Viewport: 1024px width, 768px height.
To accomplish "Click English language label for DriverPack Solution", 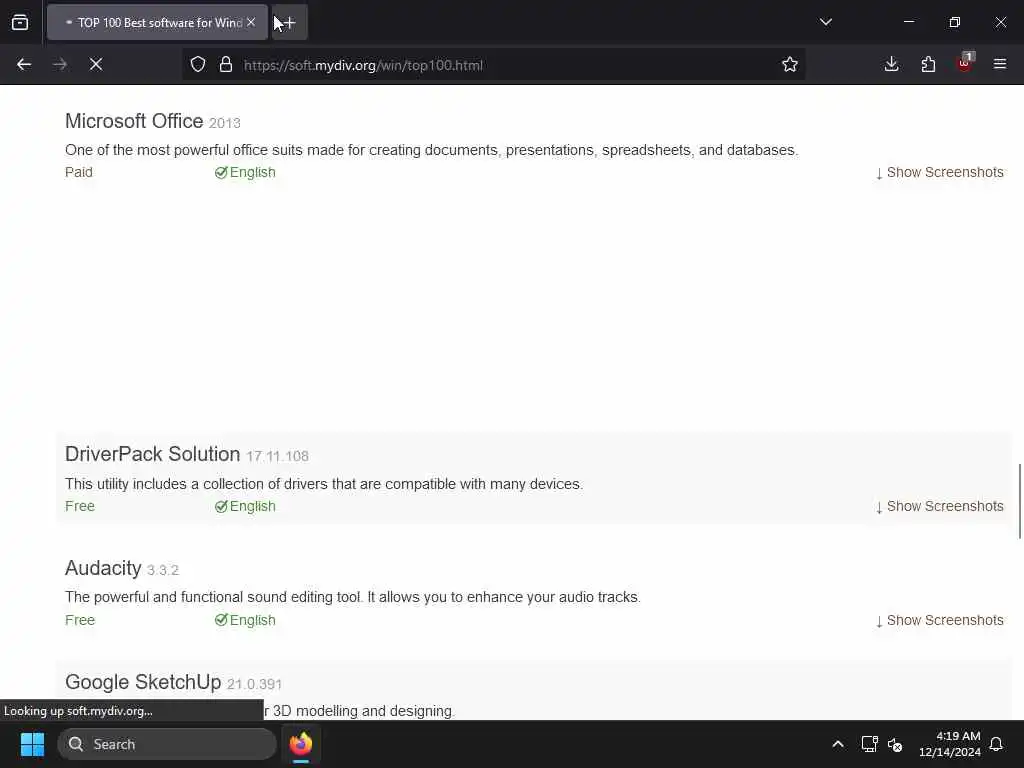I will coord(246,507).
